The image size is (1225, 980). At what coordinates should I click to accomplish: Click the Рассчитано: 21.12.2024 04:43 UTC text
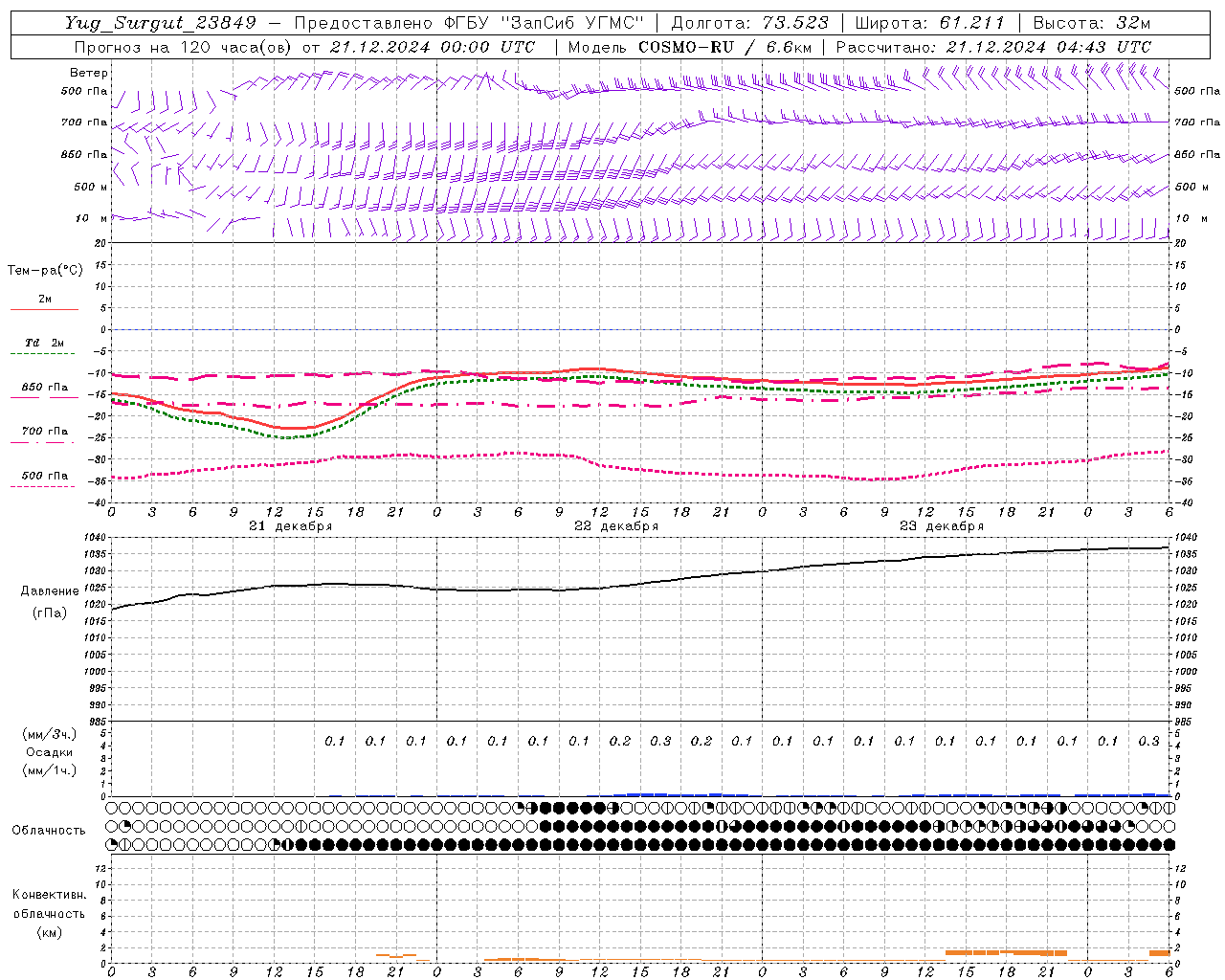[993, 47]
